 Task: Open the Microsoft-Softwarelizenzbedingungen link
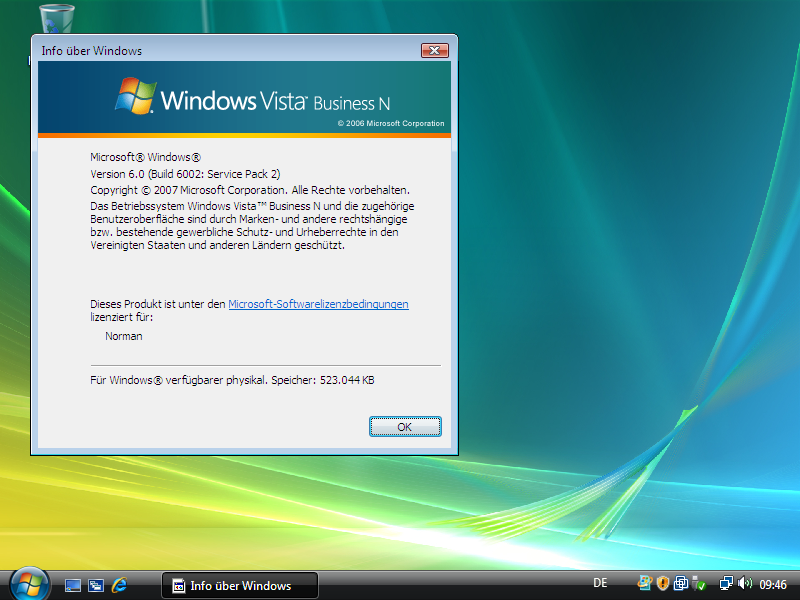click(318, 304)
